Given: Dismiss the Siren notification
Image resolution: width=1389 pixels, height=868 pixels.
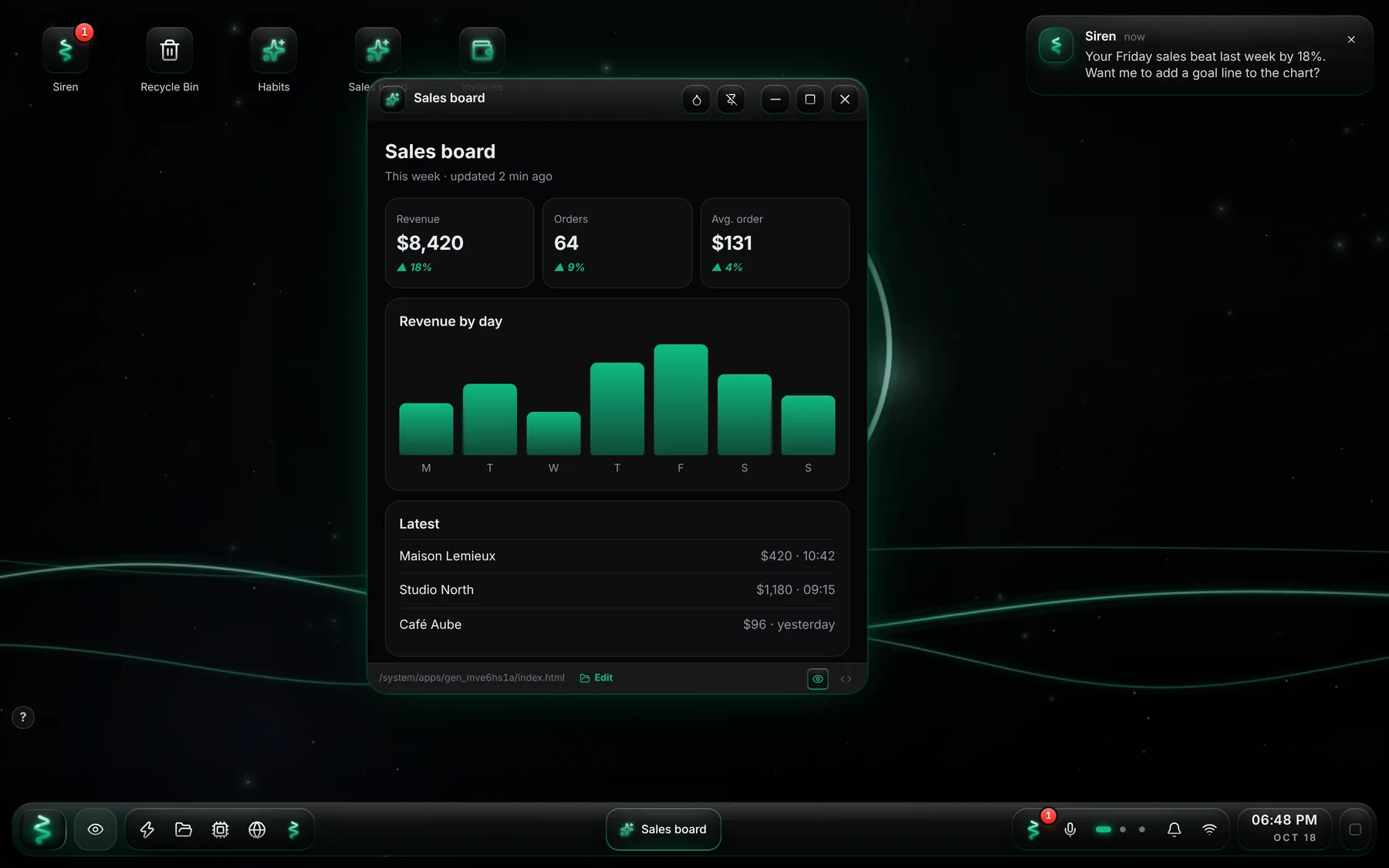Looking at the screenshot, I should [x=1351, y=39].
